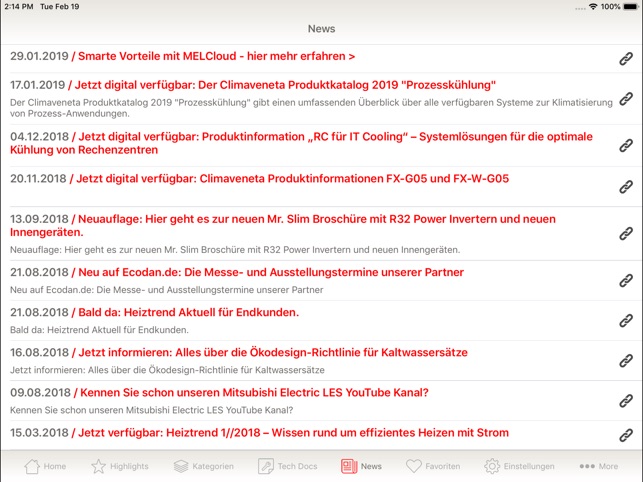Tap the Einstellungen gear icon
The image size is (643, 482).
492,466
